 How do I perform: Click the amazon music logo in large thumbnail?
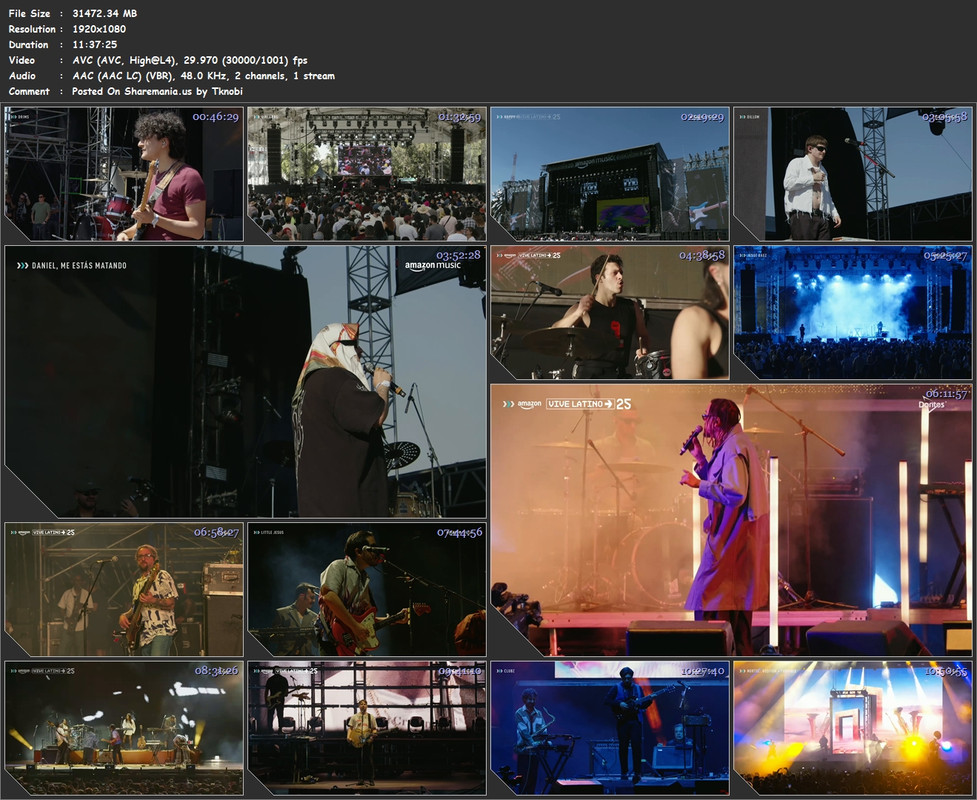[x=432, y=266]
